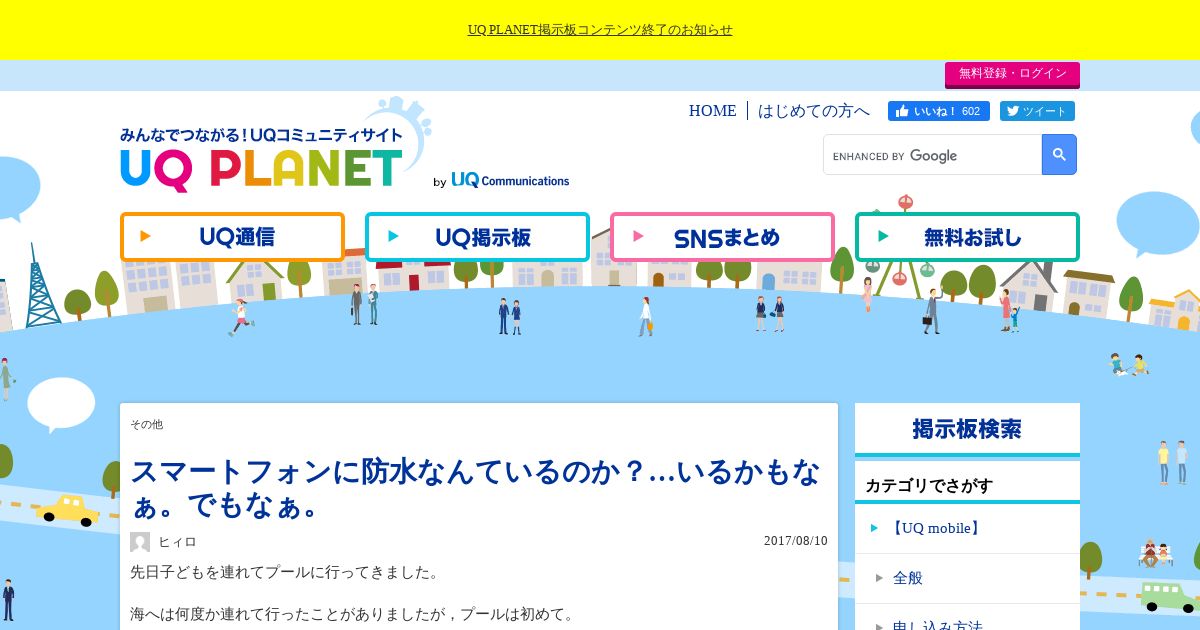Click the orange arrow icon on UQ通信
This screenshot has height=630, width=1200.
(146, 237)
